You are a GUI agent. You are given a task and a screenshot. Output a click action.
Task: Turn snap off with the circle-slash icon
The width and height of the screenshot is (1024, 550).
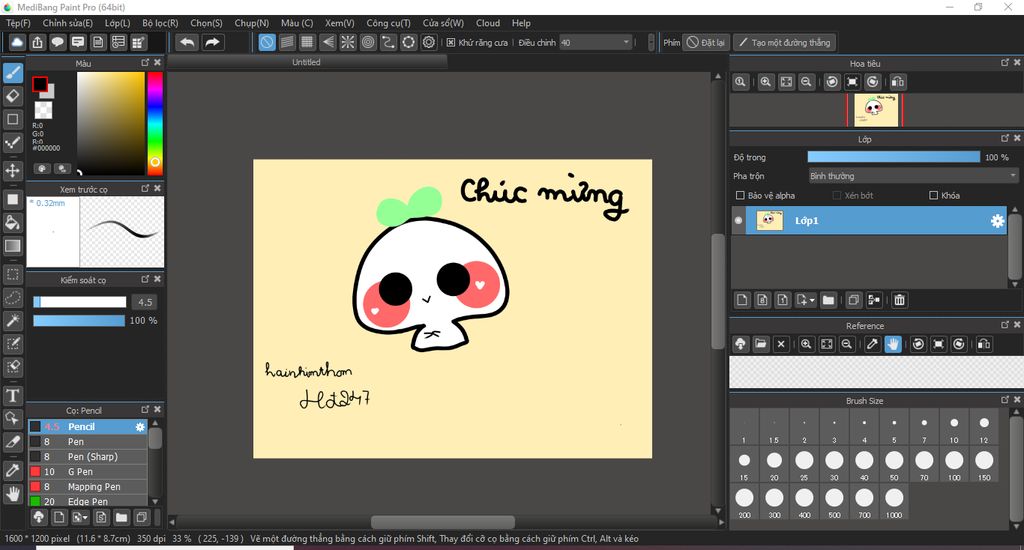tap(267, 42)
